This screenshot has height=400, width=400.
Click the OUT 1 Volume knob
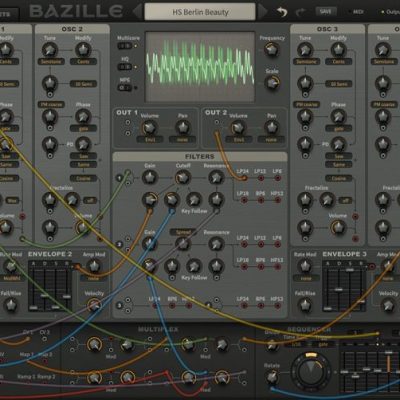(x=149, y=127)
